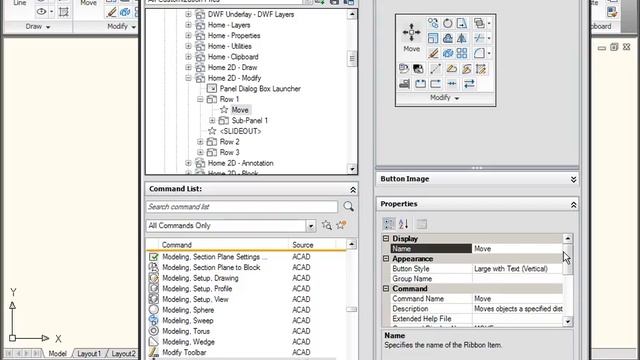Collapse the Row 1 tree node
Screen dimensions: 640x360
pos(200,99)
